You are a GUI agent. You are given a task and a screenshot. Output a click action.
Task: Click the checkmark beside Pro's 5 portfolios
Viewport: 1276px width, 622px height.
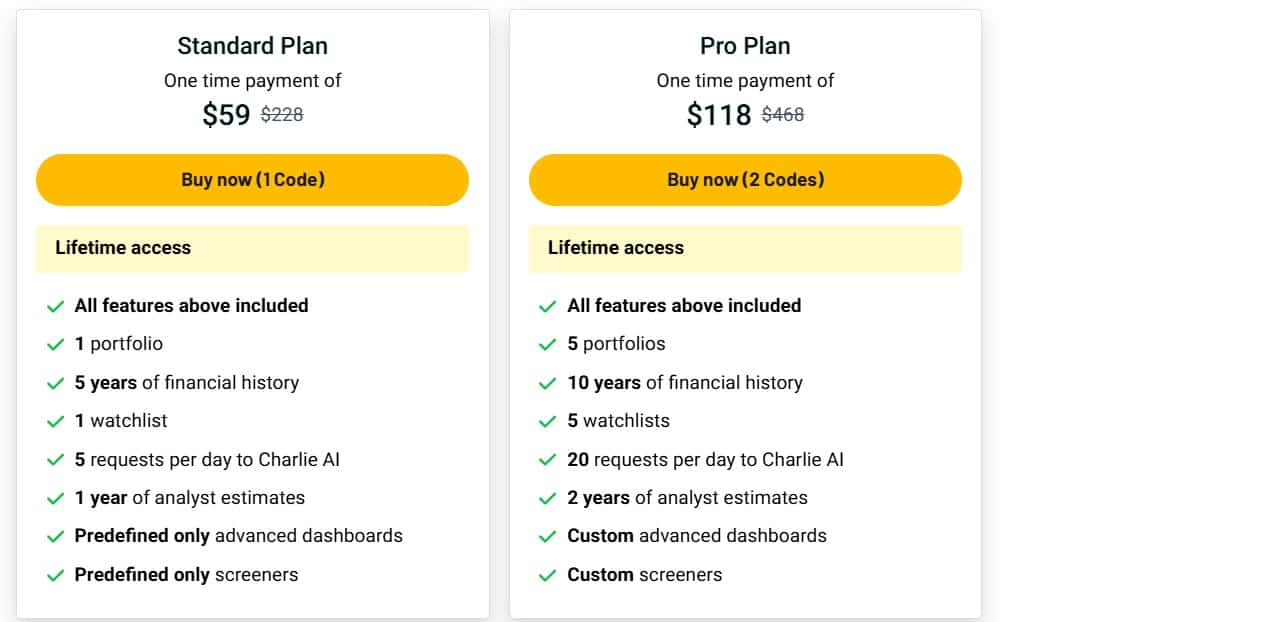[548, 344]
